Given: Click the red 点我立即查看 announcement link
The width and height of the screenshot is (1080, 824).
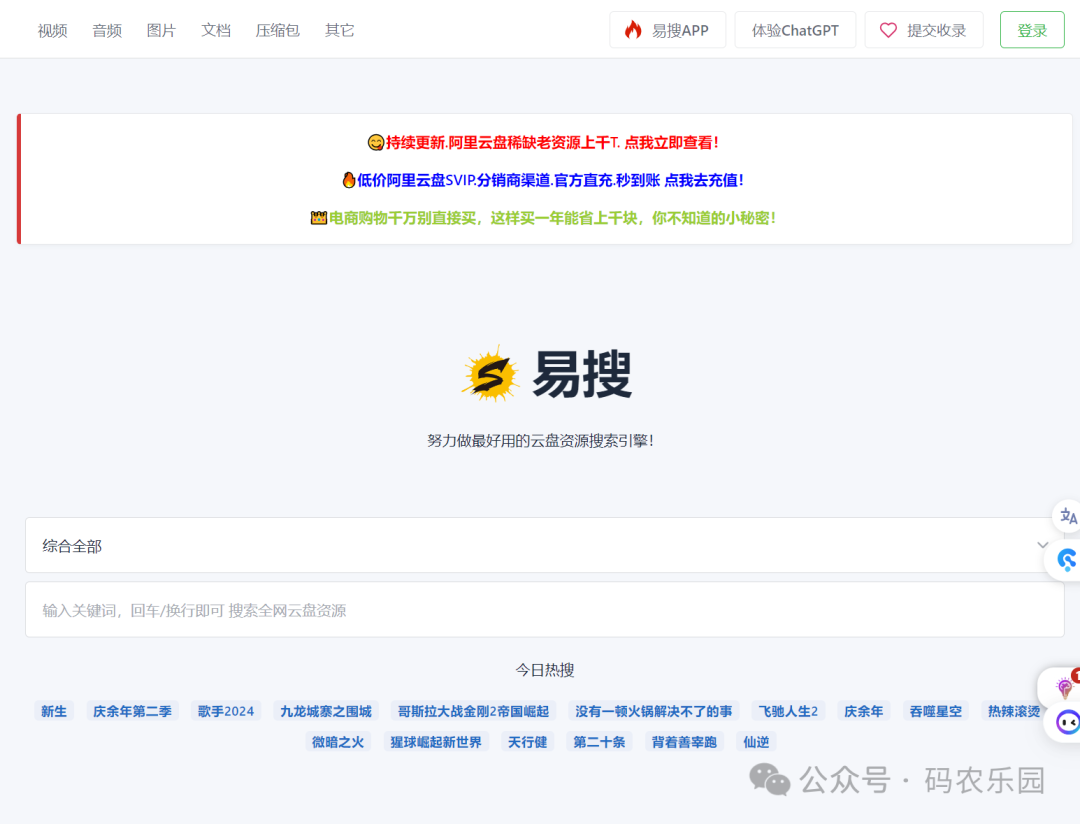Looking at the screenshot, I should pos(680,142).
